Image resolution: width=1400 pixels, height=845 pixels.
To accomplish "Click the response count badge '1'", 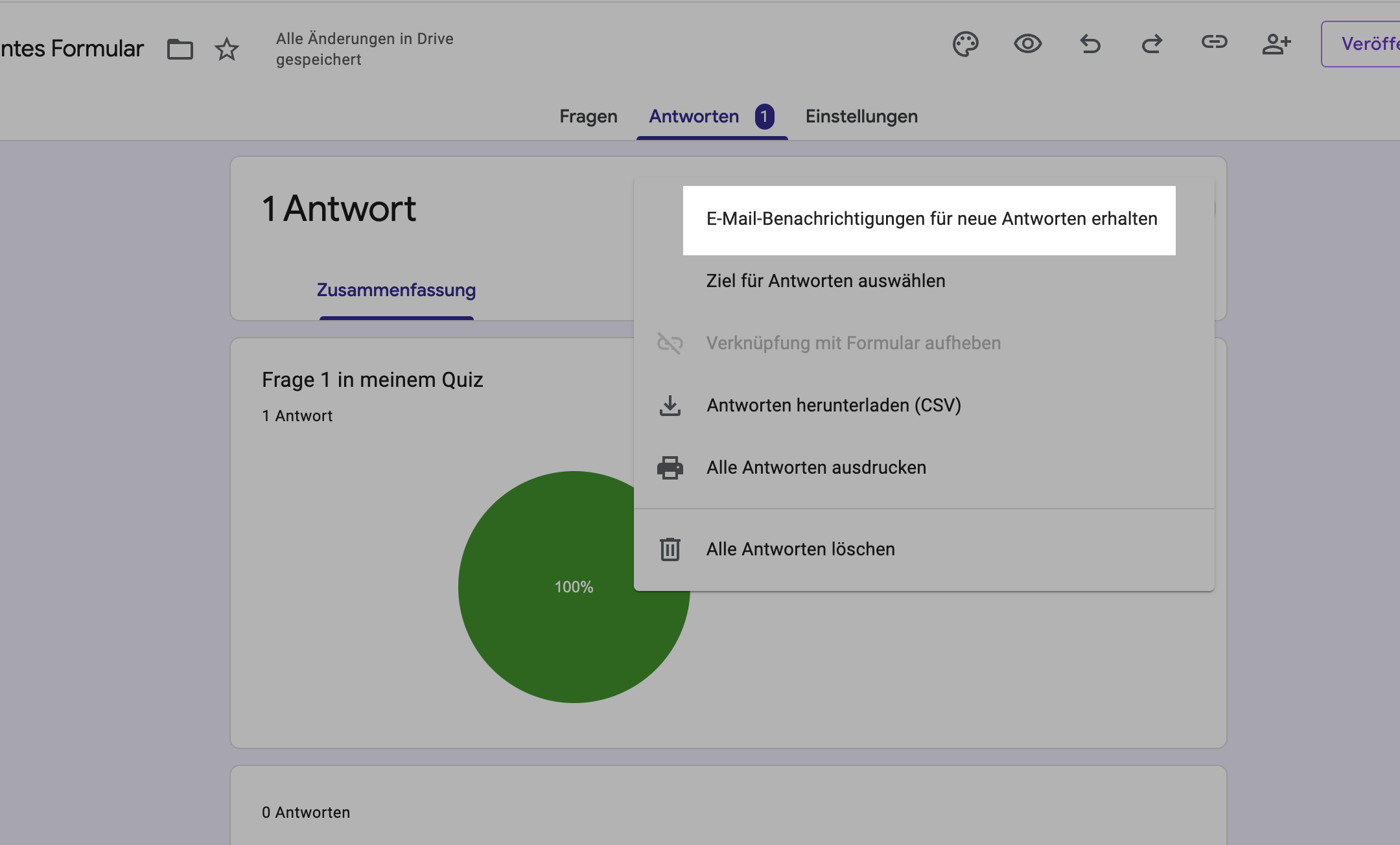I will [x=765, y=117].
